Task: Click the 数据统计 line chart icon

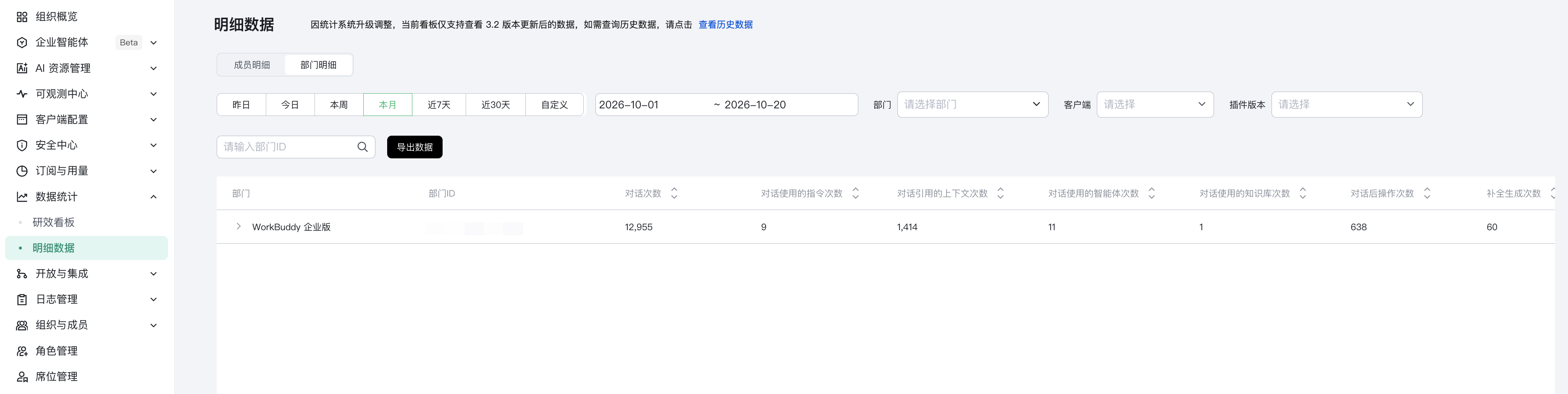Action: click(22, 197)
